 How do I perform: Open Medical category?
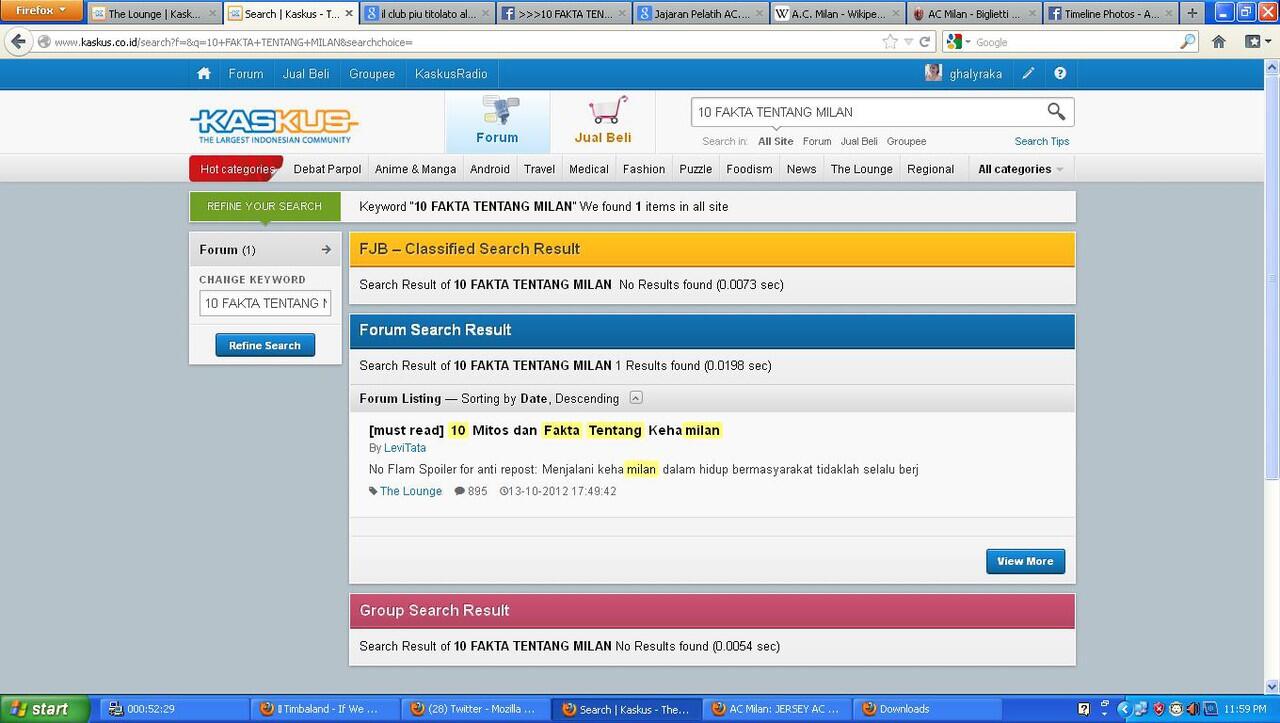(589, 169)
